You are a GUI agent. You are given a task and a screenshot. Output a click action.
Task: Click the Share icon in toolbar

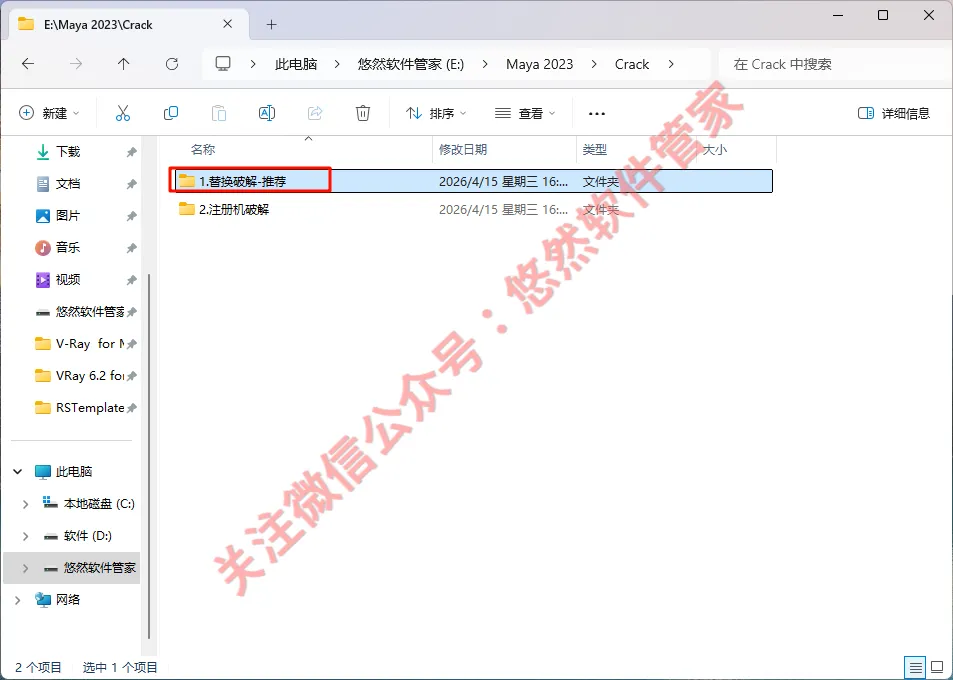click(315, 113)
